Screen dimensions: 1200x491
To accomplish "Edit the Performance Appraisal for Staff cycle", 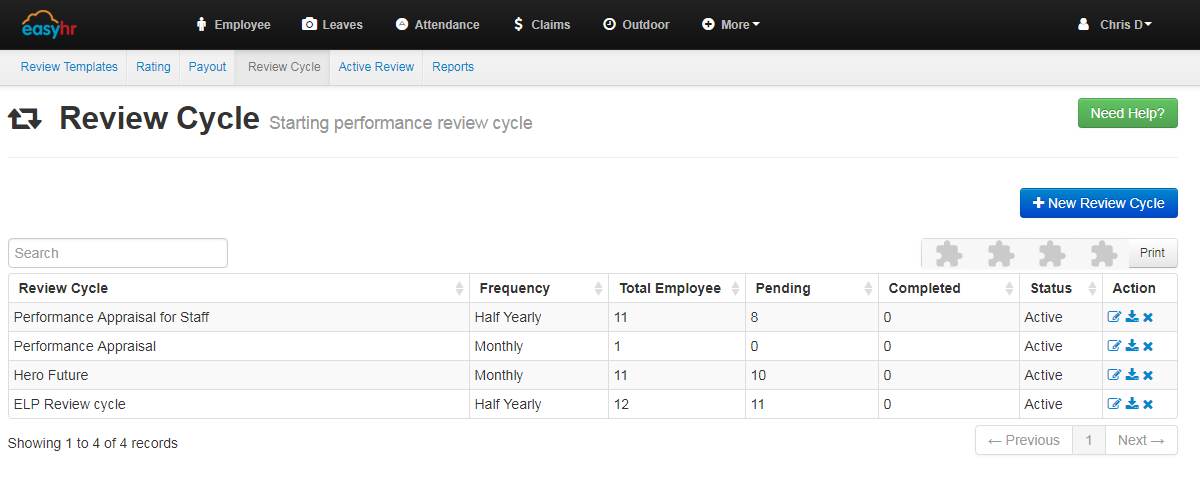I will click(1114, 317).
